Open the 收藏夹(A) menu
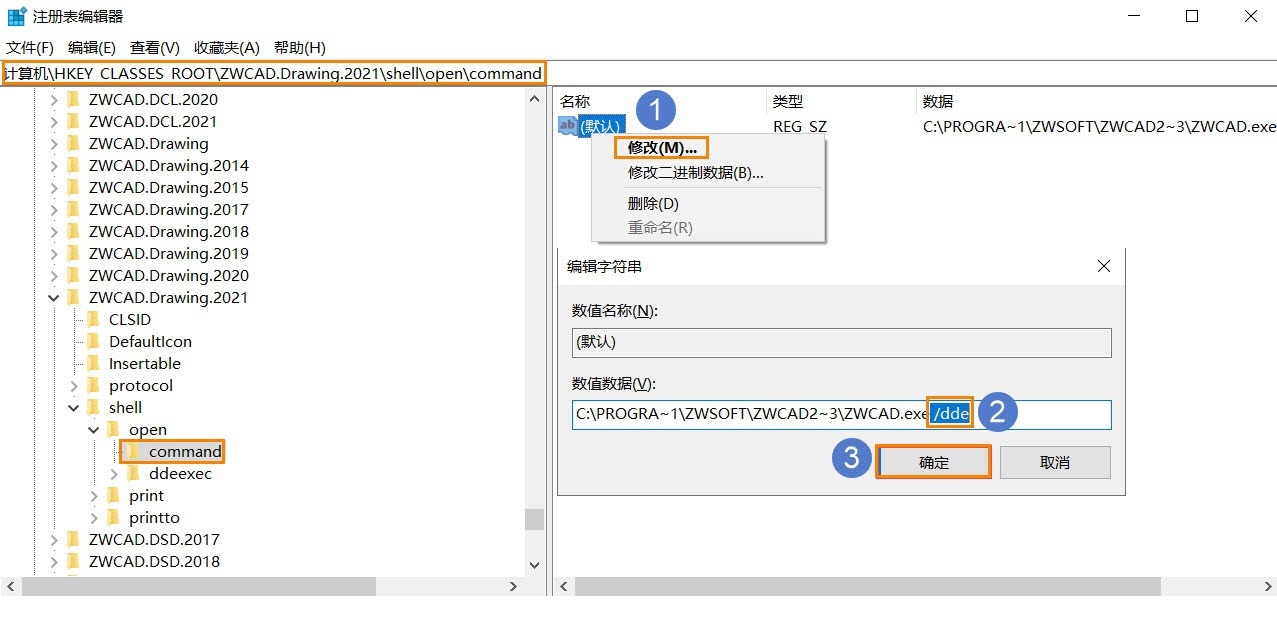 click(x=227, y=47)
